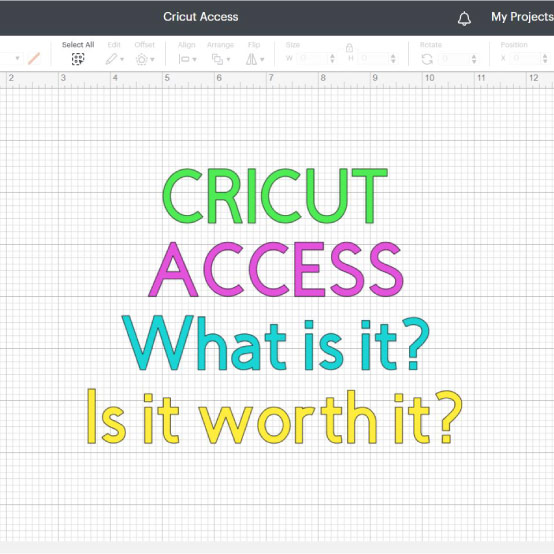Image resolution: width=554 pixels, height=554 pixels.
Task: Expand the Arrange dropdown arrow
Action: click(228, 59)
